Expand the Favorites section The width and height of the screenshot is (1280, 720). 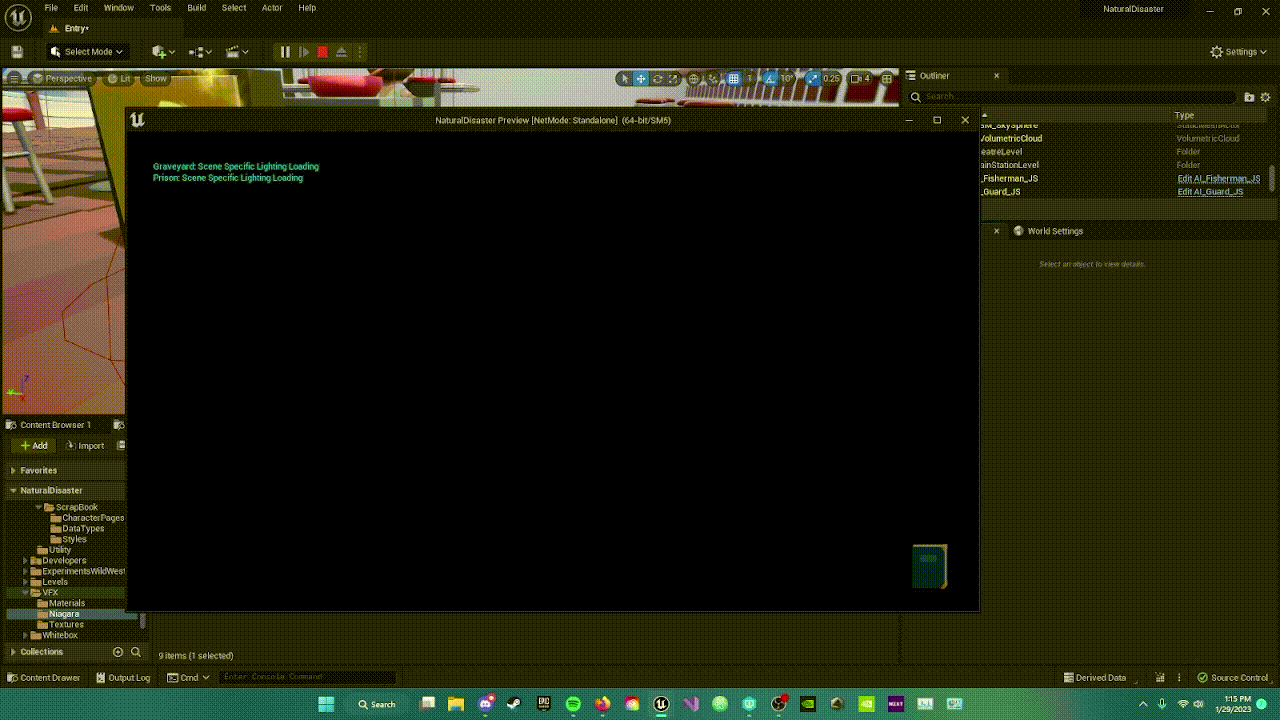(13, 471)
